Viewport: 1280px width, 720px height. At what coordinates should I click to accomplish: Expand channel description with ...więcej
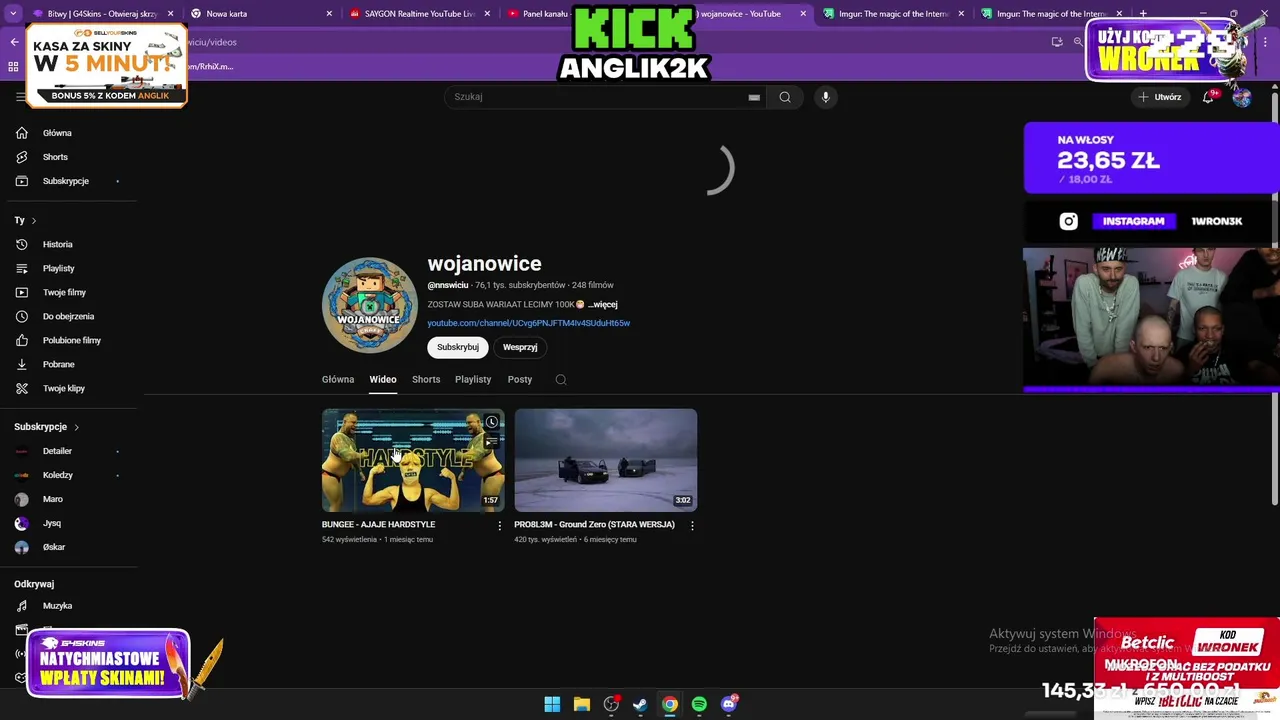point(603,304)
